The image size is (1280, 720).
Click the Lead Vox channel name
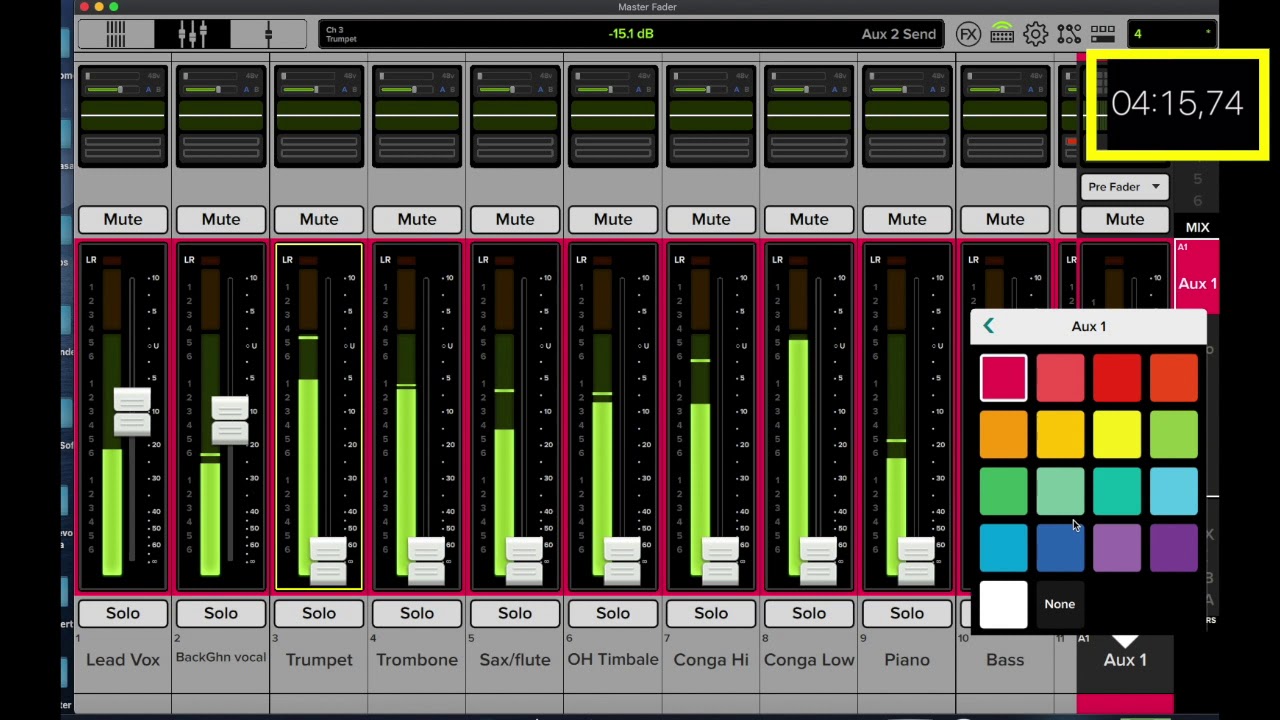pos(123,660)
